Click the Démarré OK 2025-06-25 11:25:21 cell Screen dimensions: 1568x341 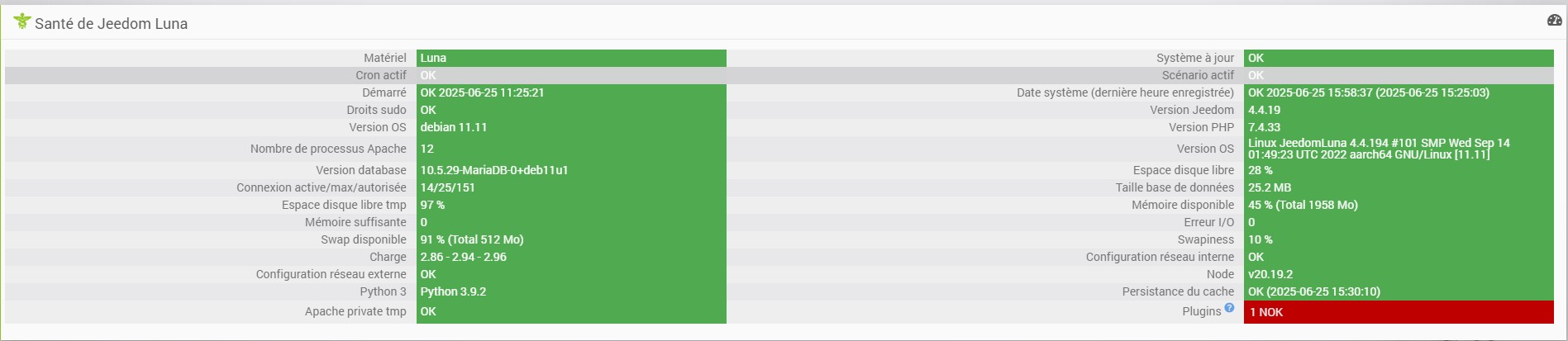tap(571, 92)
